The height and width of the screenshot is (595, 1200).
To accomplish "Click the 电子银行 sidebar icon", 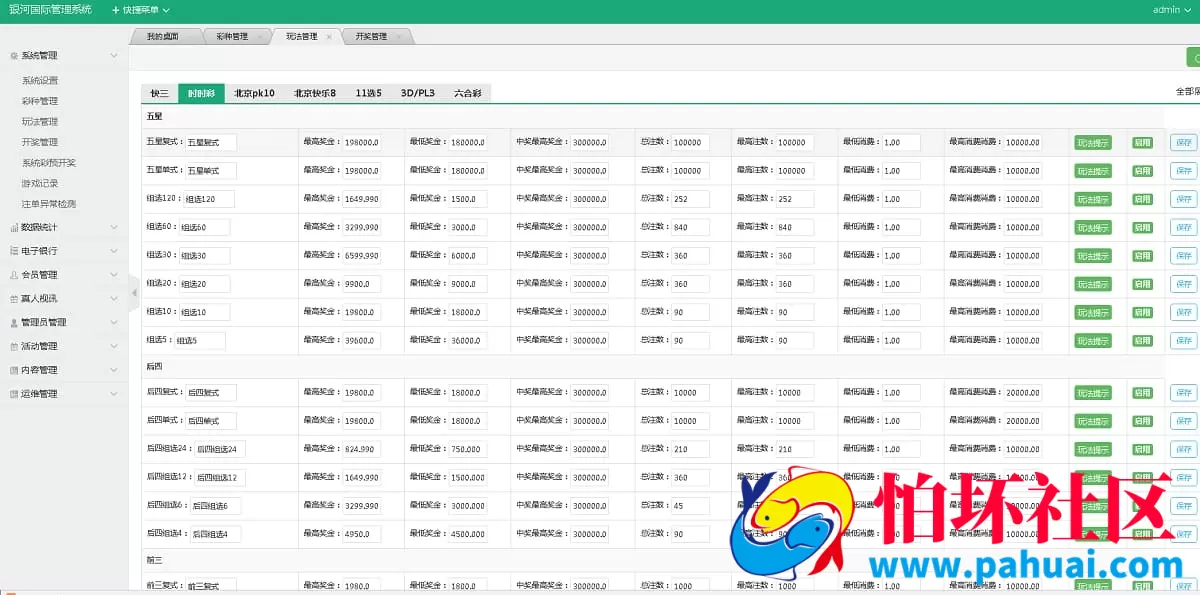I will pos(13,251).
